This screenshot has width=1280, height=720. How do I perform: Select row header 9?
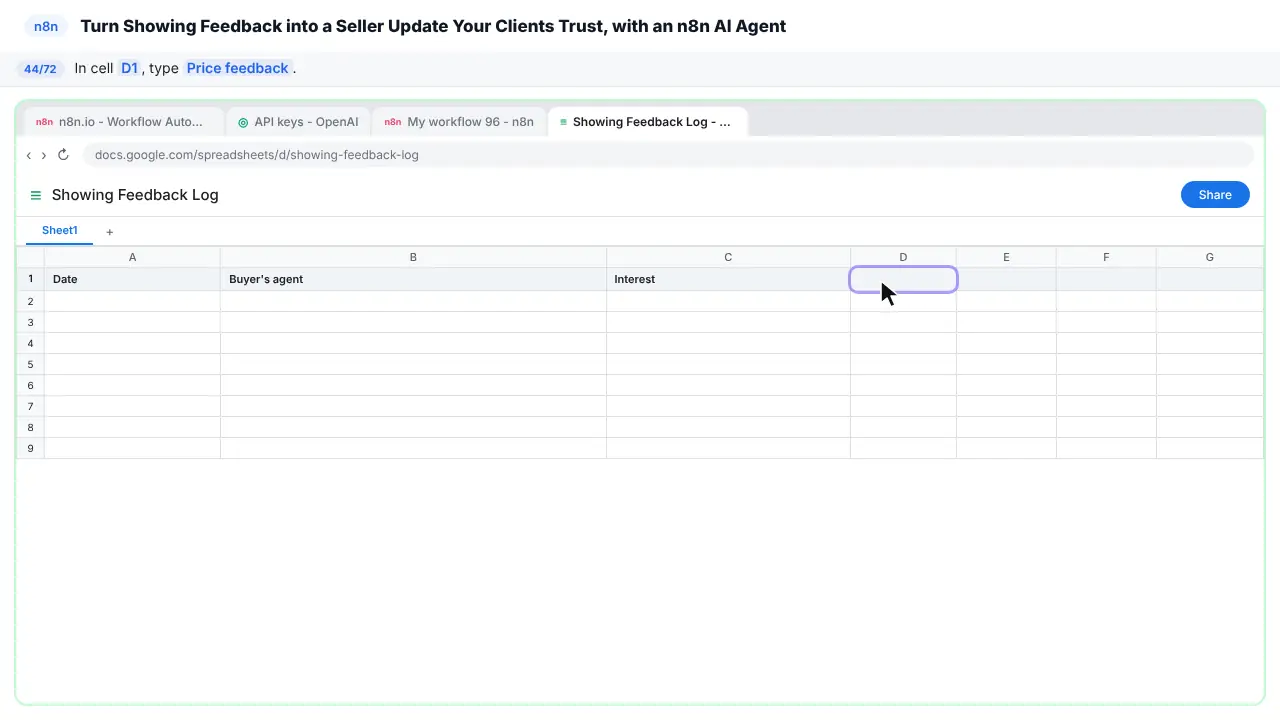30,448
